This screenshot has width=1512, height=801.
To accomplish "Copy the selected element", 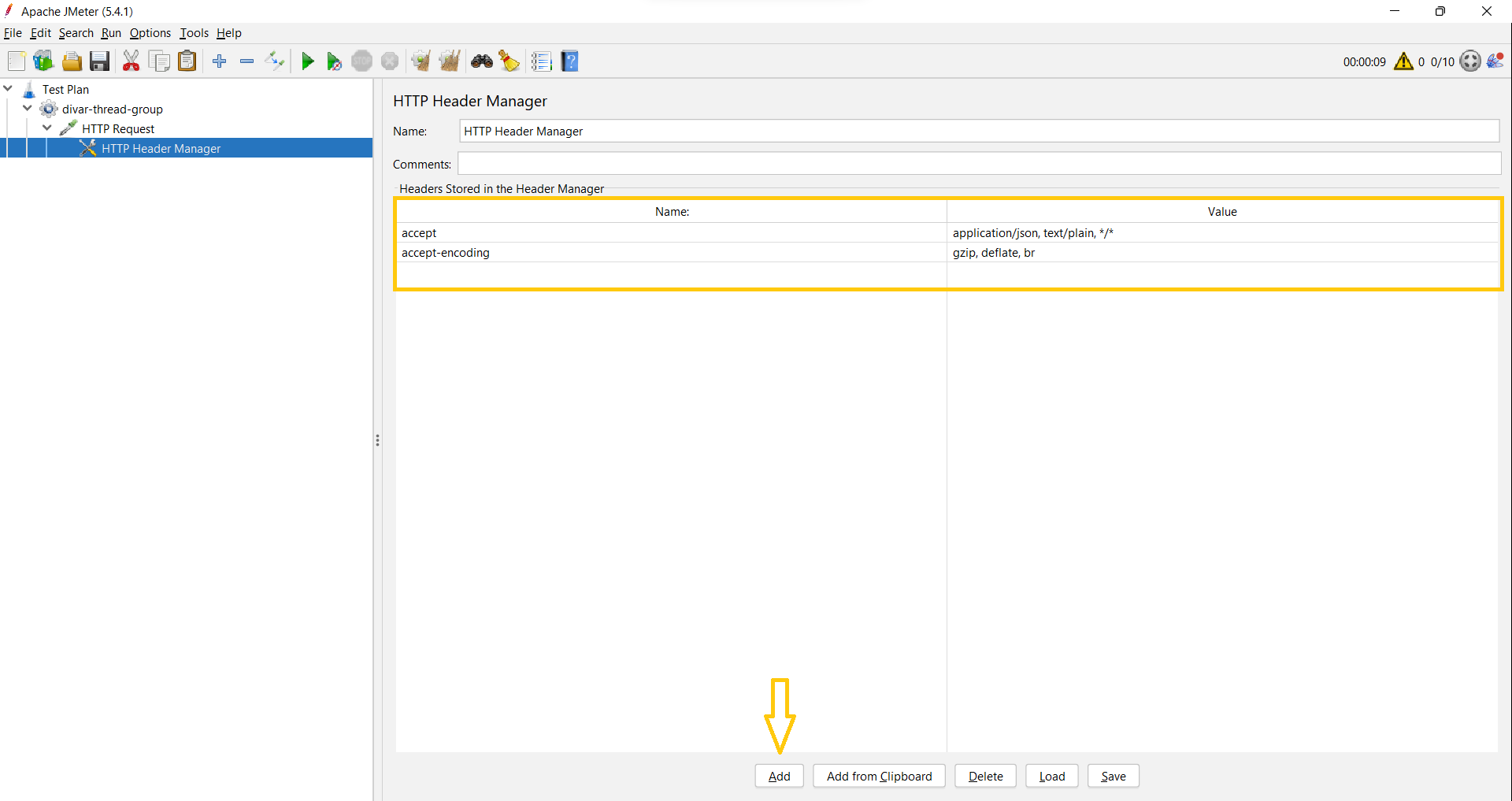I will pos(159,61).
